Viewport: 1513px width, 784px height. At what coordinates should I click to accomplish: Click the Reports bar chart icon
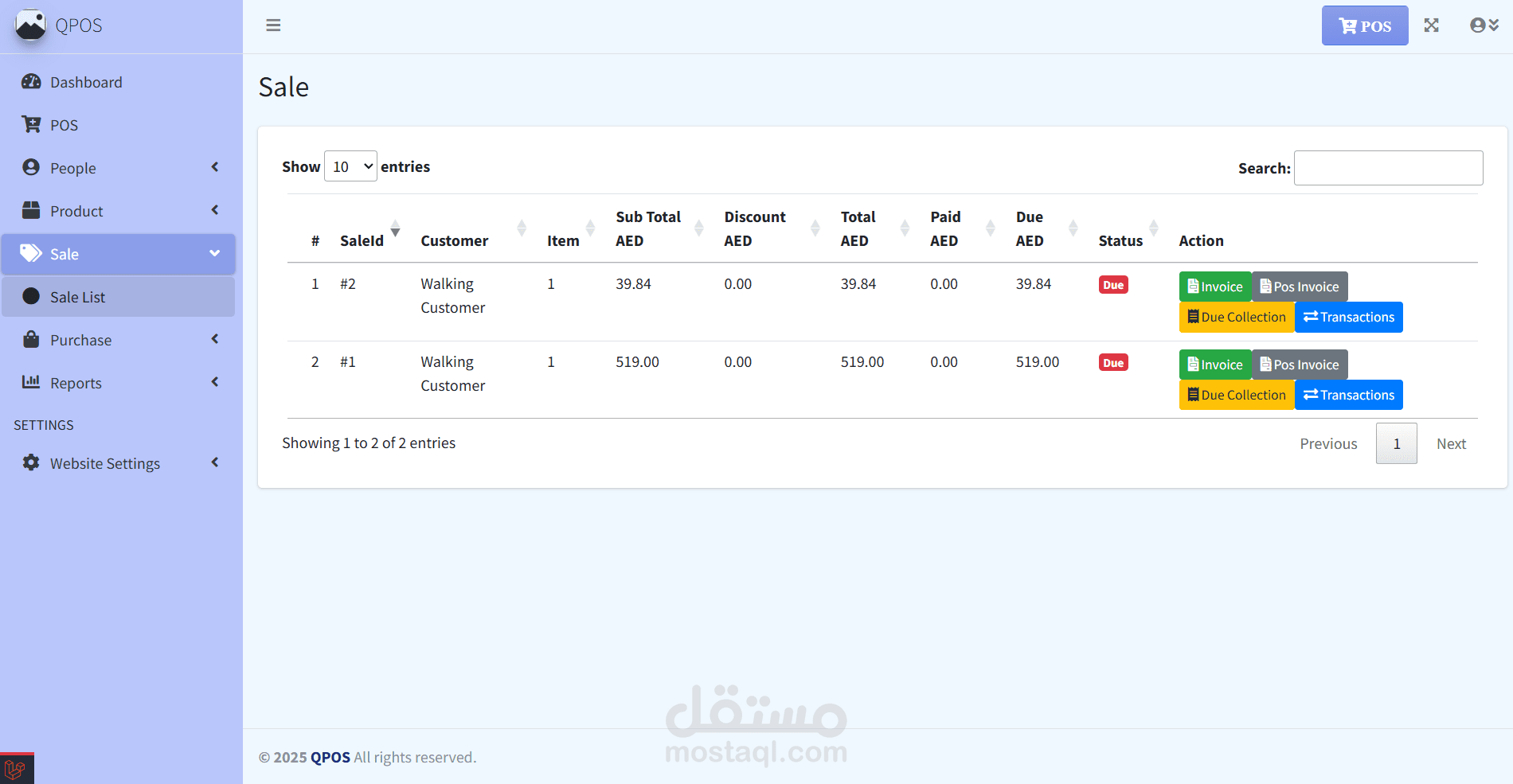click(31, 382)
